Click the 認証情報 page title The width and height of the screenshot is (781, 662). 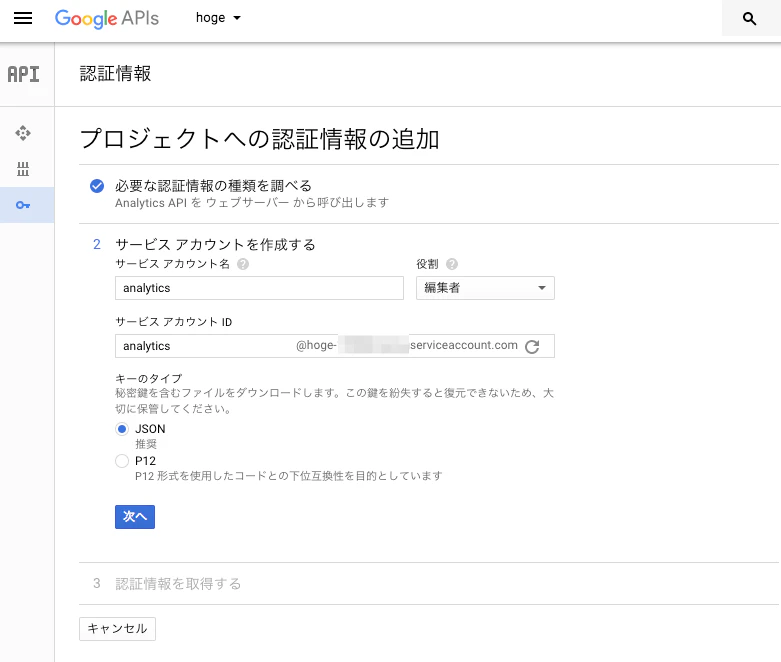tap(116, 74)
